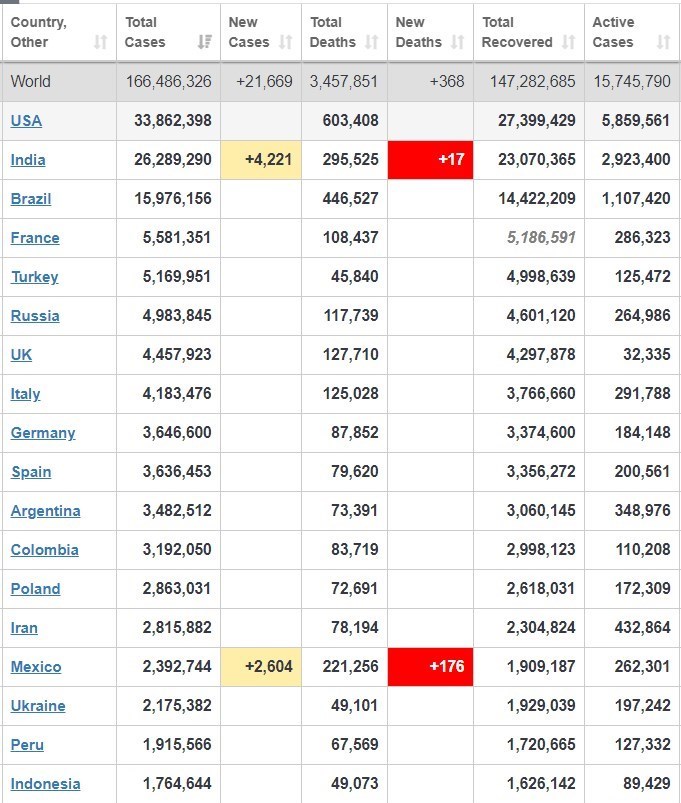This screenshot has height=803, width=681.
Task: Click Mexico's red +176 new deaths cell
Action: click(431, 667)
